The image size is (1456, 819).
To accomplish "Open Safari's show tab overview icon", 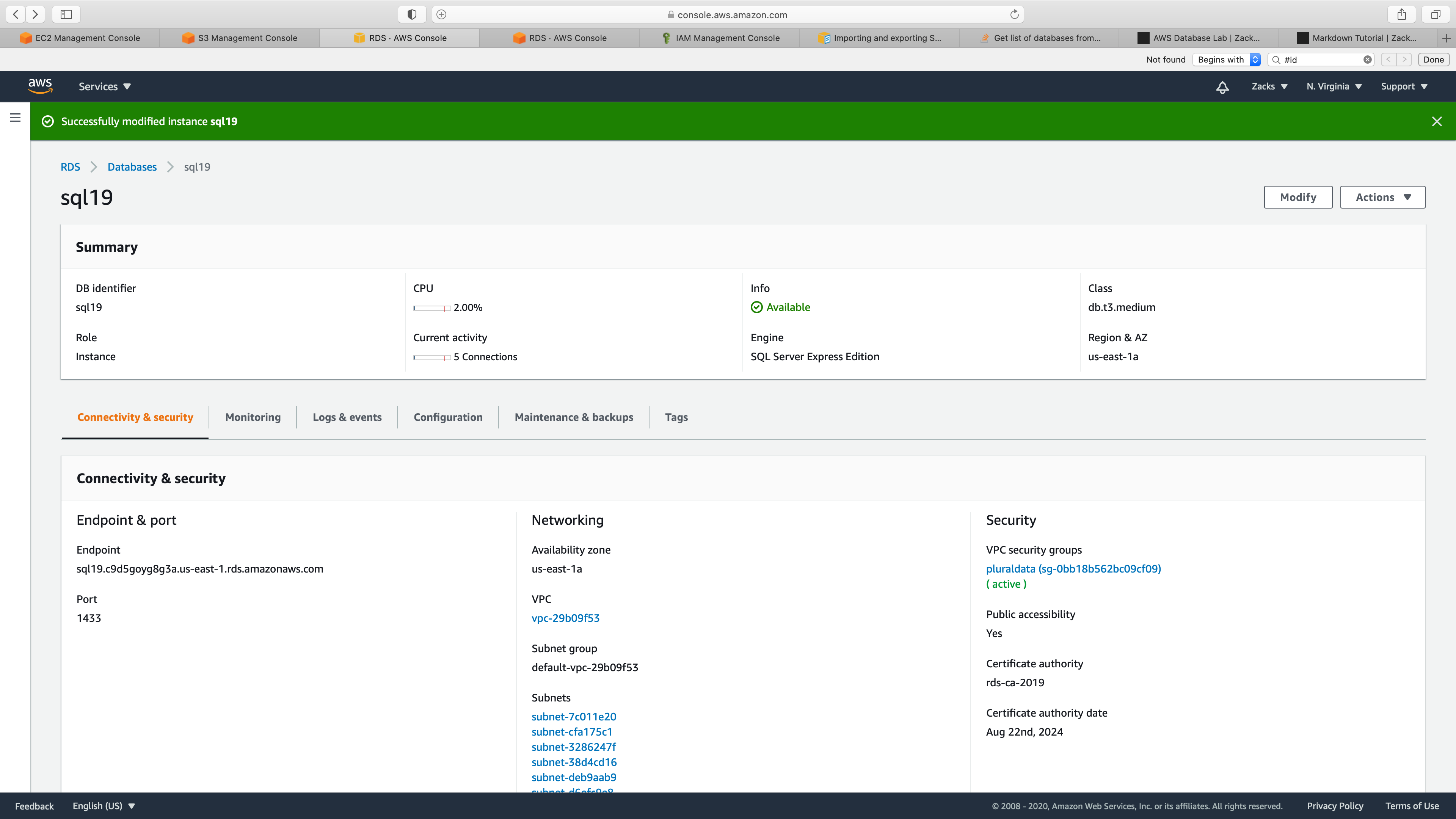I will tap(1435, 15).
